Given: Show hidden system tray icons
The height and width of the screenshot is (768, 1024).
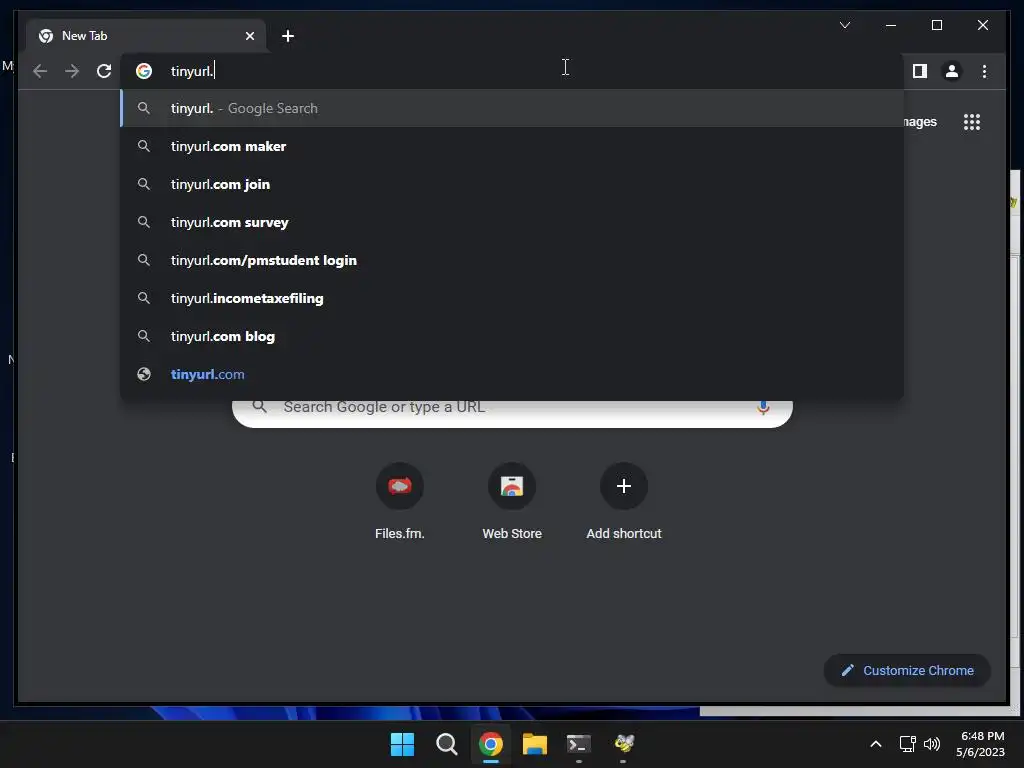Looking at the screenshot, I should (876, 744).
